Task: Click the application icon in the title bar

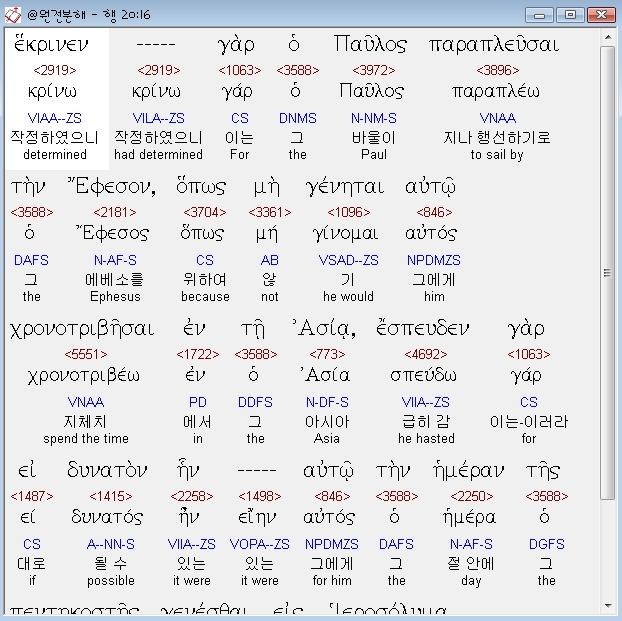Action: [12, 15]
